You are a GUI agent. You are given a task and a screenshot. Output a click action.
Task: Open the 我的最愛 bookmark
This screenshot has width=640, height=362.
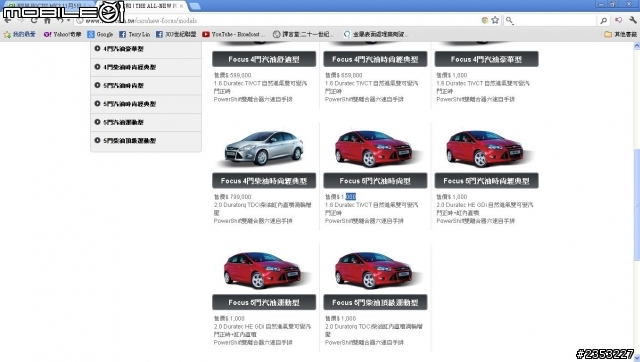[20, 34]
